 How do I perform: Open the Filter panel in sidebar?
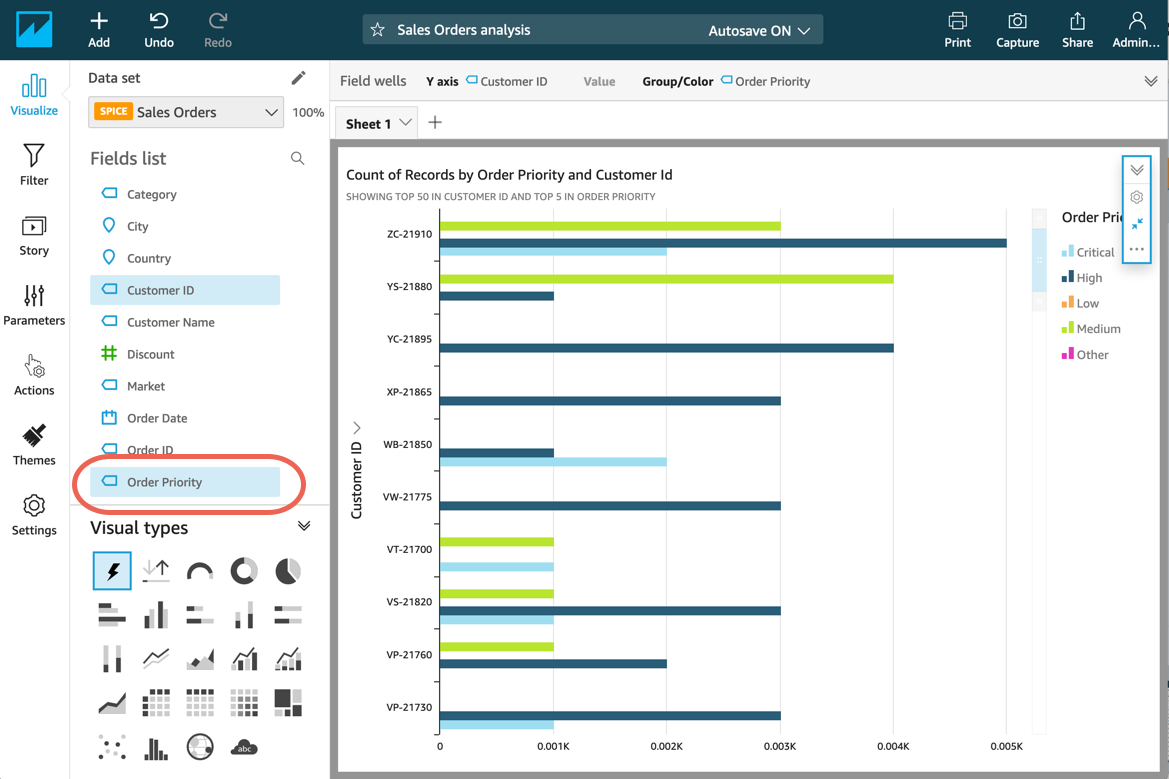(x=34, y=164)
